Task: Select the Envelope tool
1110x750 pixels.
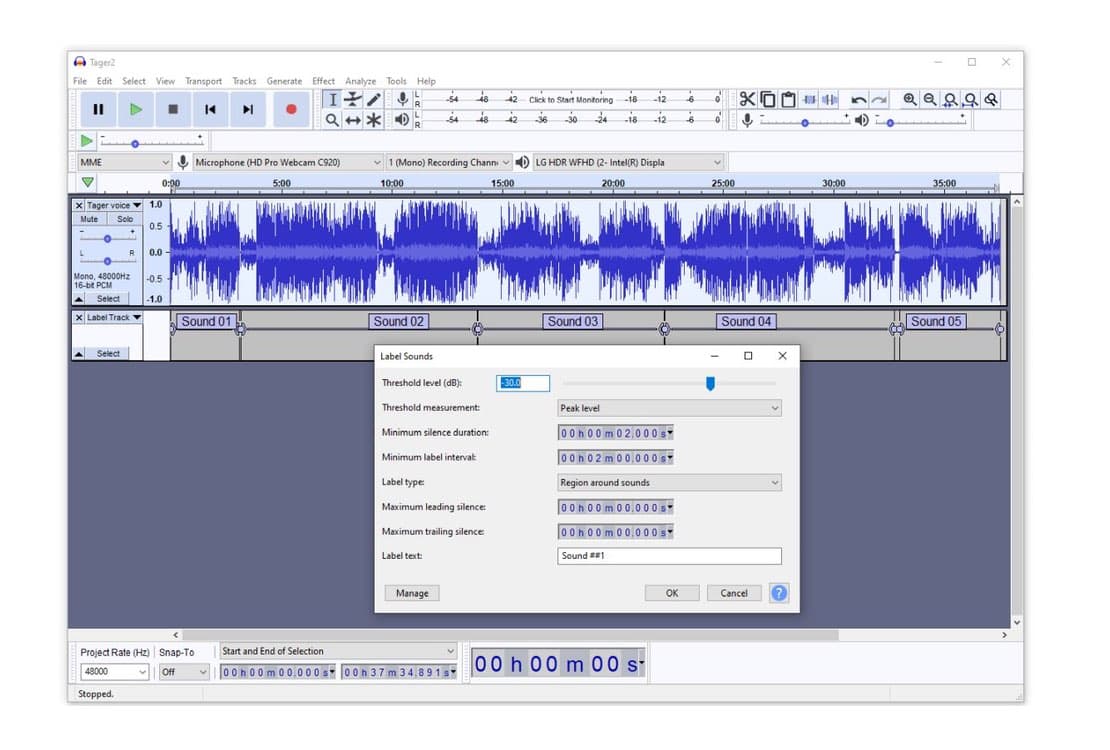Action: tap(353, 100)
